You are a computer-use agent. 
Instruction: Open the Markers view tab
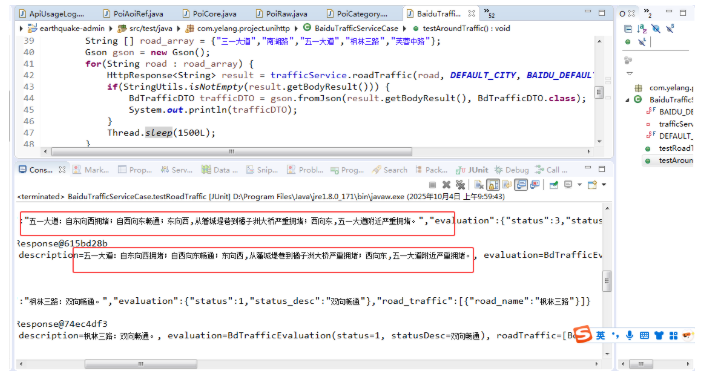tap(91, 170)
